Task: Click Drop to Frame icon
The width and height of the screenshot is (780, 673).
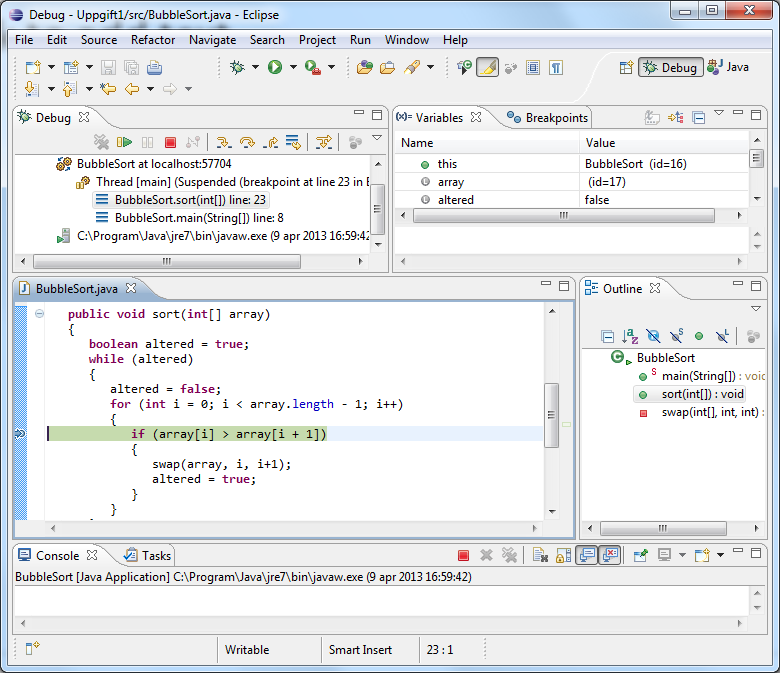Action: [293, 143]
